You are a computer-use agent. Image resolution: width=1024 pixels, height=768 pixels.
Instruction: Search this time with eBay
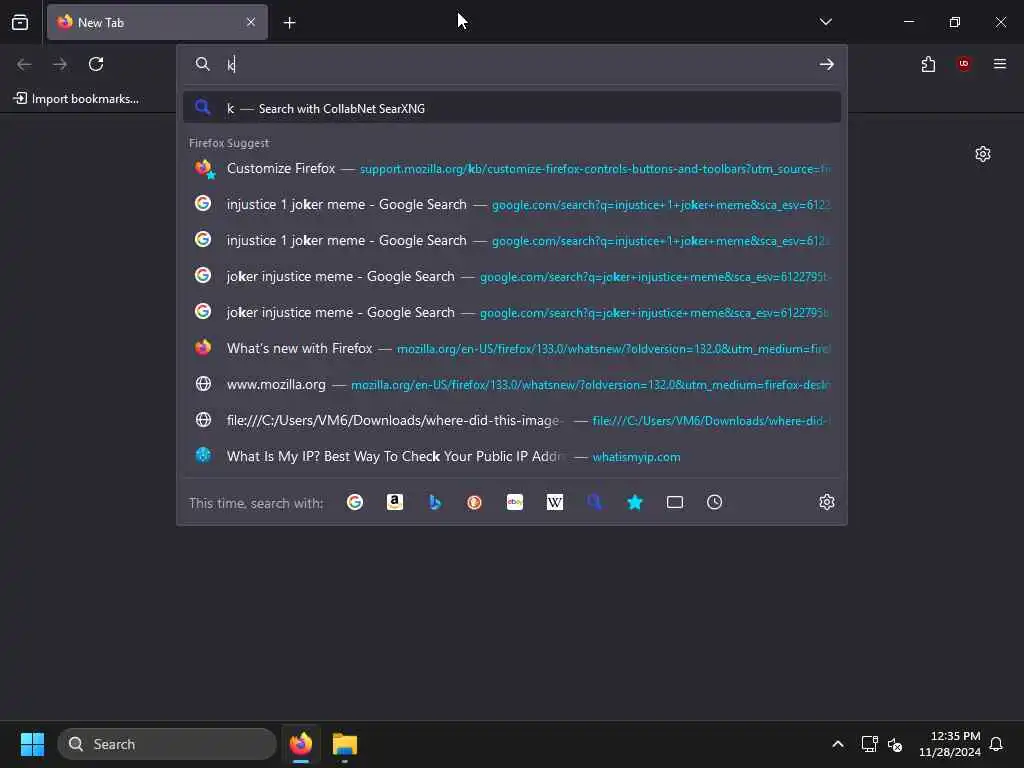click(515, 502)
